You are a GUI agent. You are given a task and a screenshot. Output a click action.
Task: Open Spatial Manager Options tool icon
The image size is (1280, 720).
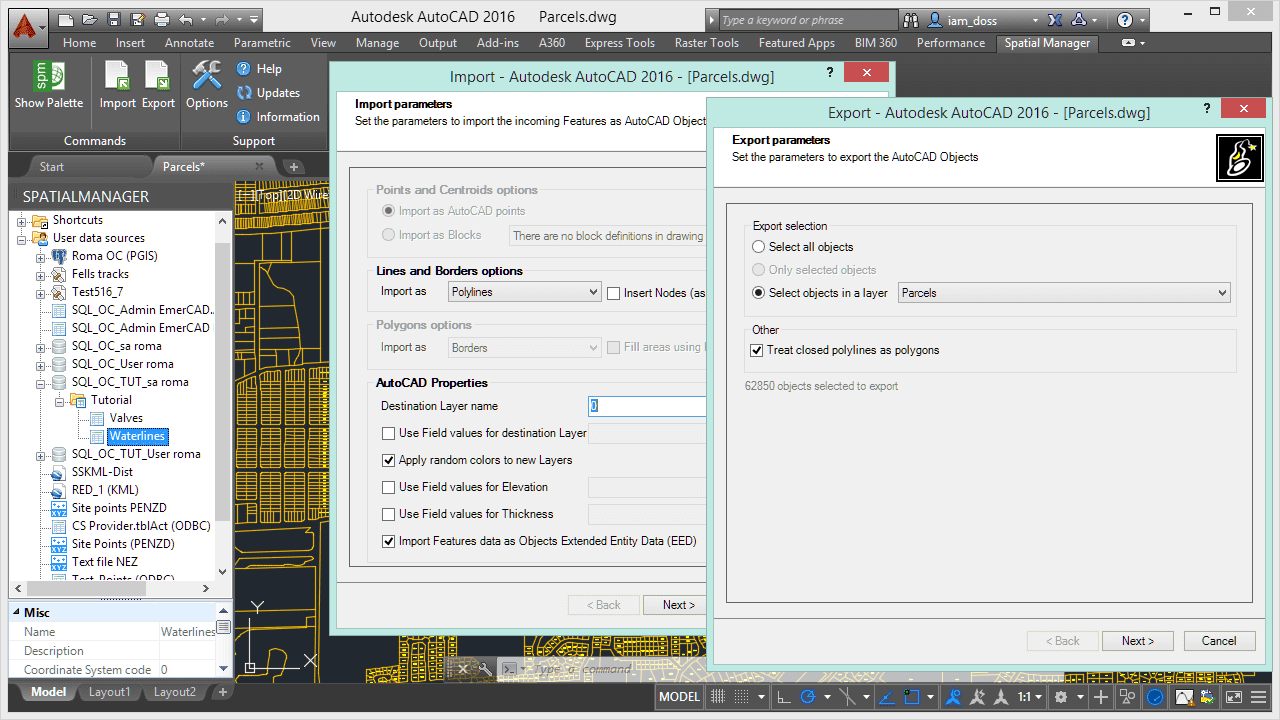[x=207, y=76]
